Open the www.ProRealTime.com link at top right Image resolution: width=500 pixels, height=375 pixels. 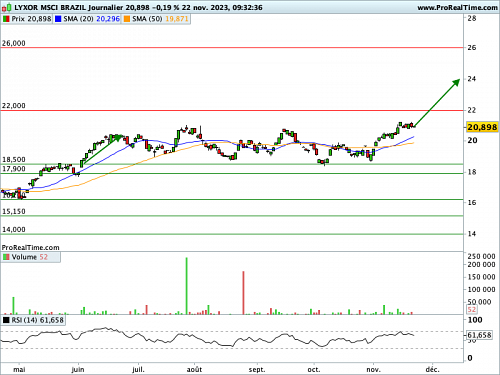(457, 7)
